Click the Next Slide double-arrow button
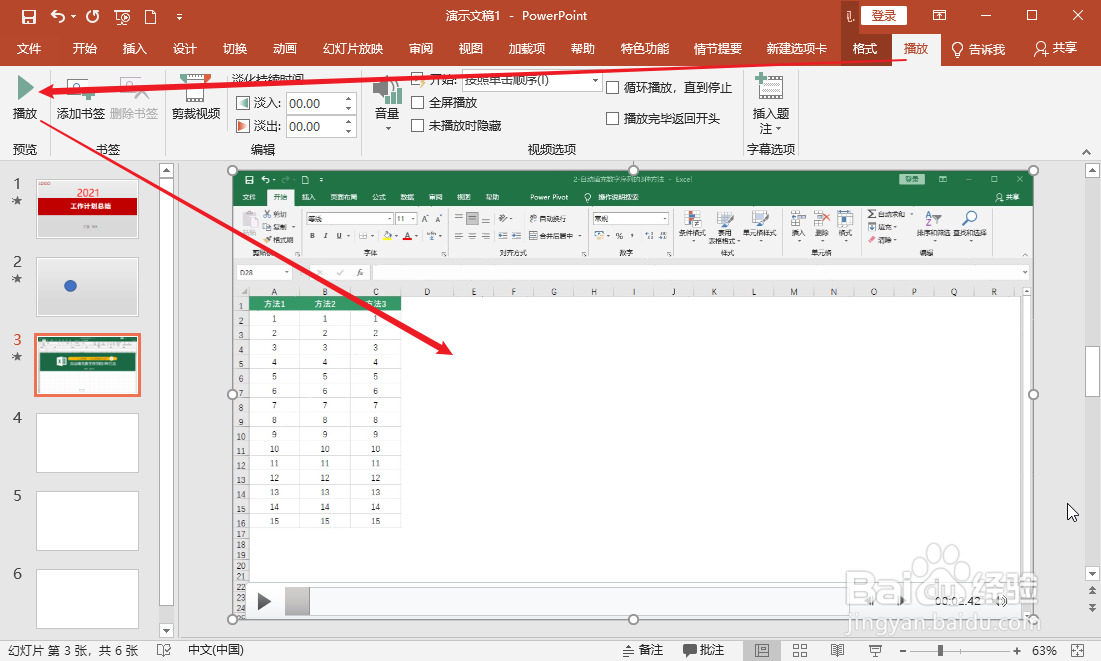This screenshot has width=1101, height=661. coord(1092,607)
